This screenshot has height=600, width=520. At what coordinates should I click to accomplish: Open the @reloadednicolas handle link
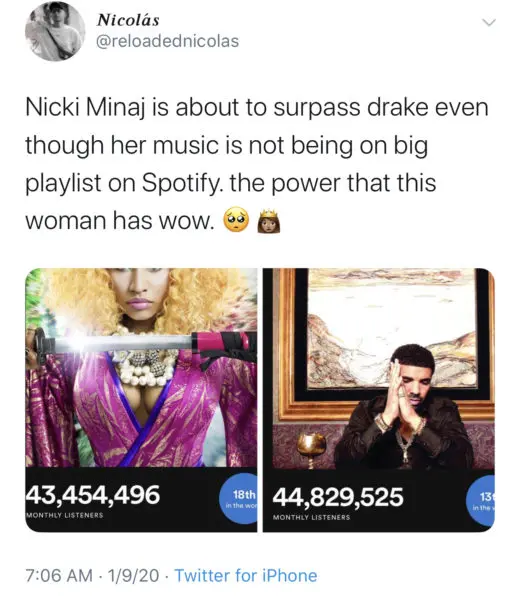coord(168,41)
